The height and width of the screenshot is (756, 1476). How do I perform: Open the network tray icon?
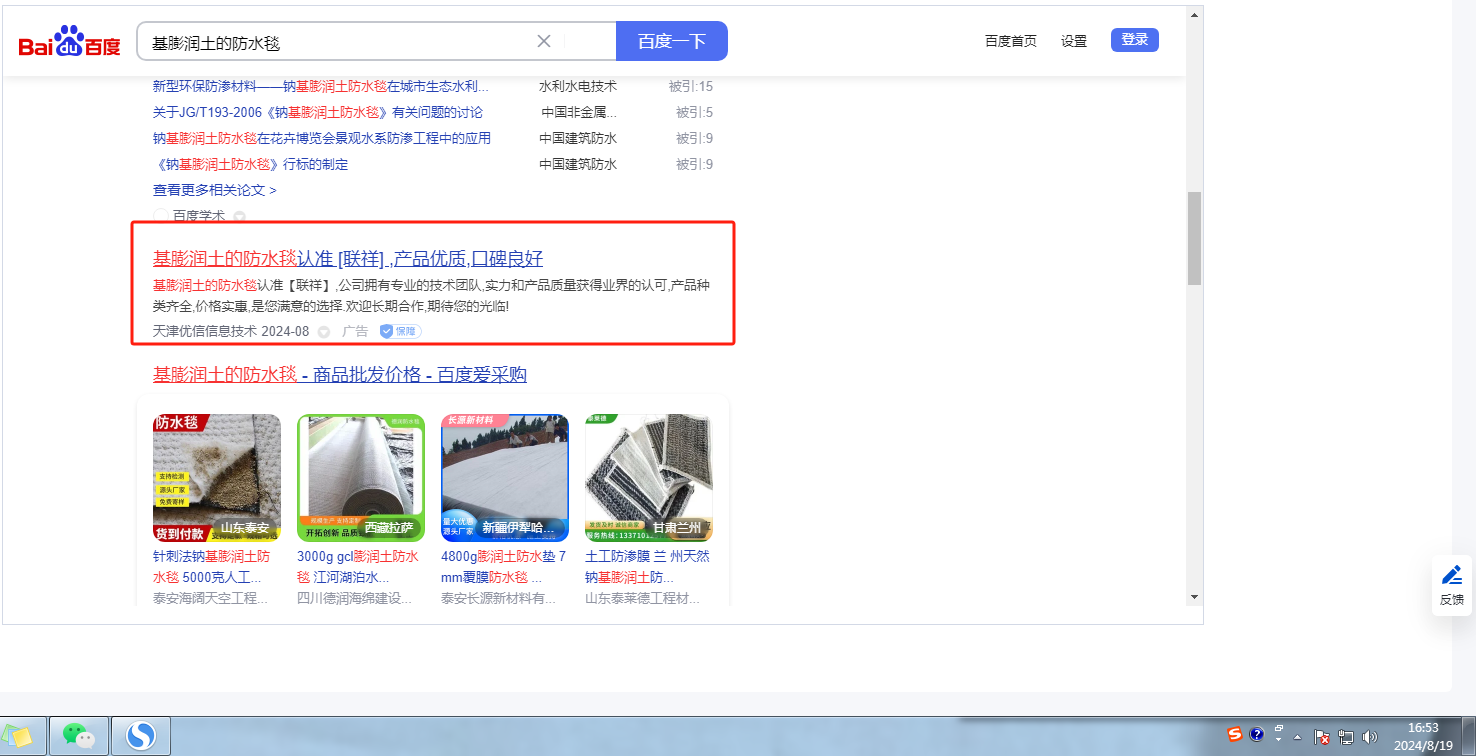coord(1346,736)
